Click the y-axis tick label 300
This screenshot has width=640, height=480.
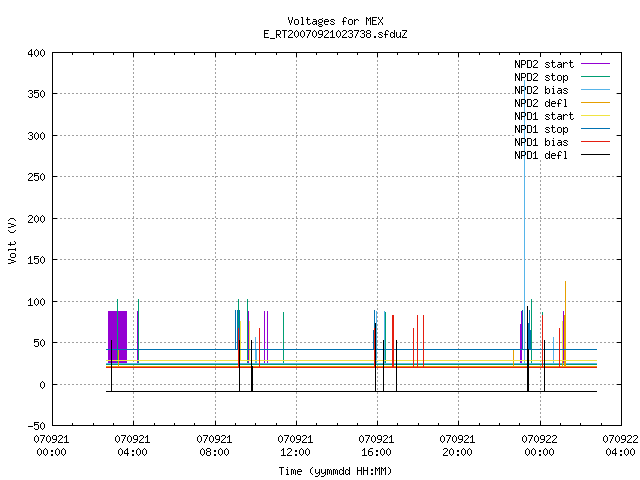tap(36, 136)
